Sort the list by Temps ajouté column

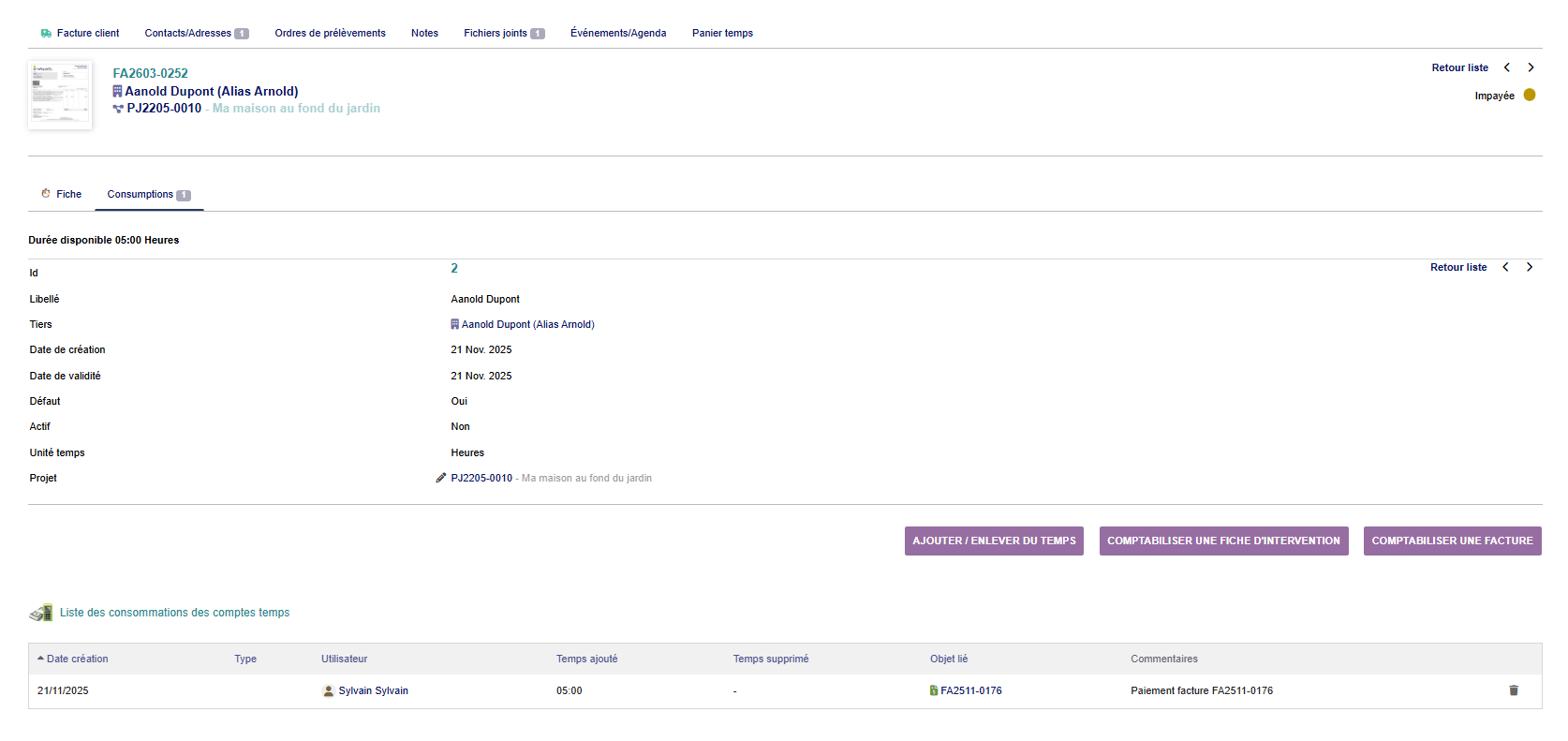coord(586,659)
